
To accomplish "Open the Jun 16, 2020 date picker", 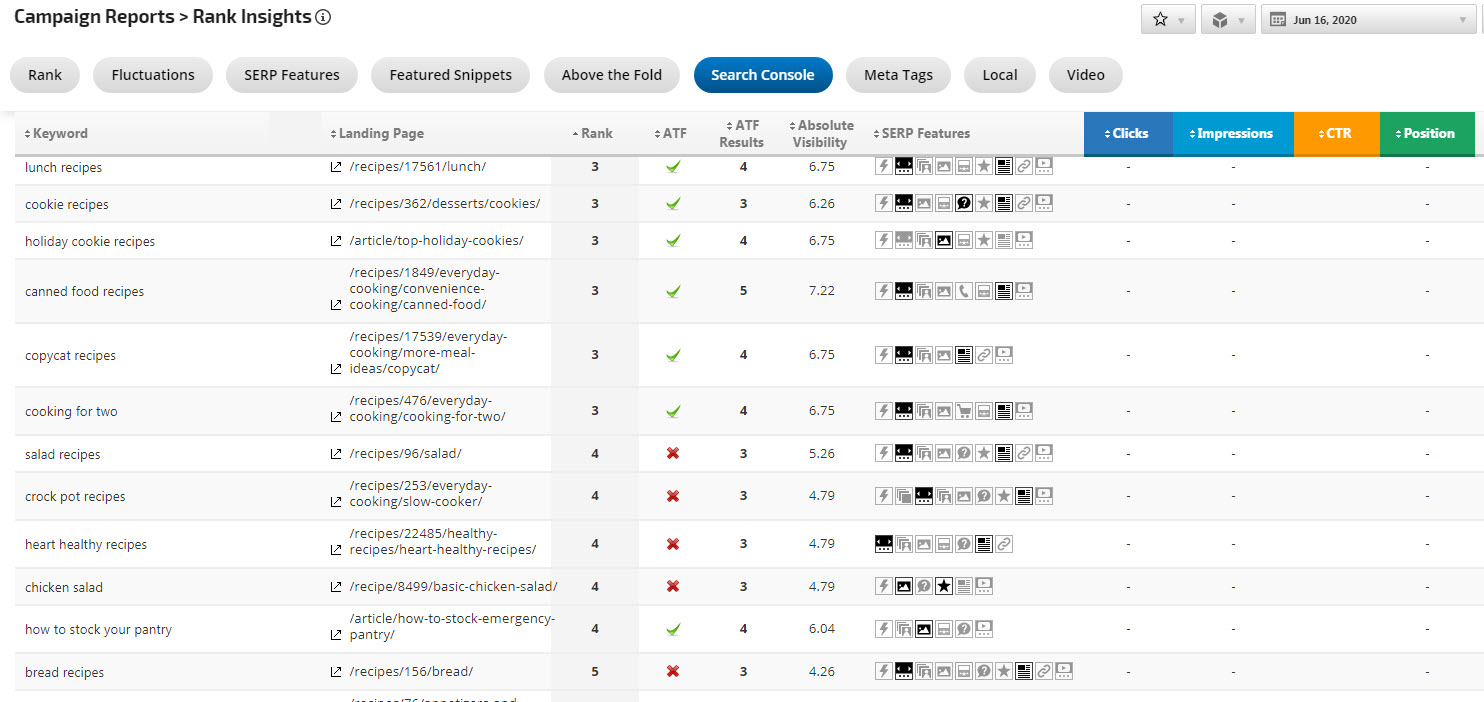I will tap(1368, 20).
